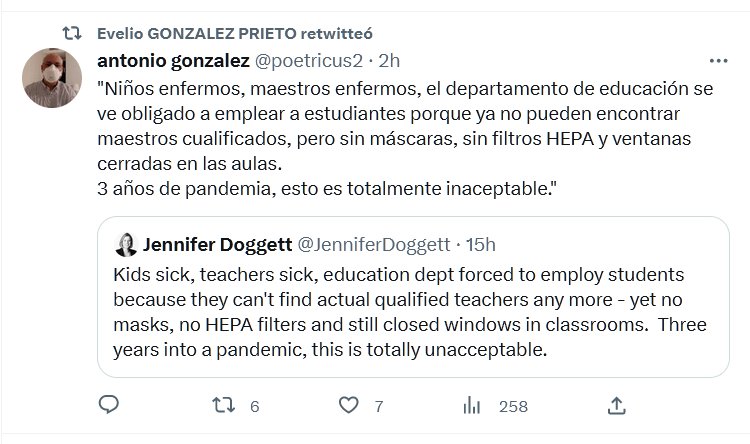The width and height of the screenshot is (750, 444).
Task: Click the 15h timestamp in quoted tweet
Action: click(x=481, y=244)
